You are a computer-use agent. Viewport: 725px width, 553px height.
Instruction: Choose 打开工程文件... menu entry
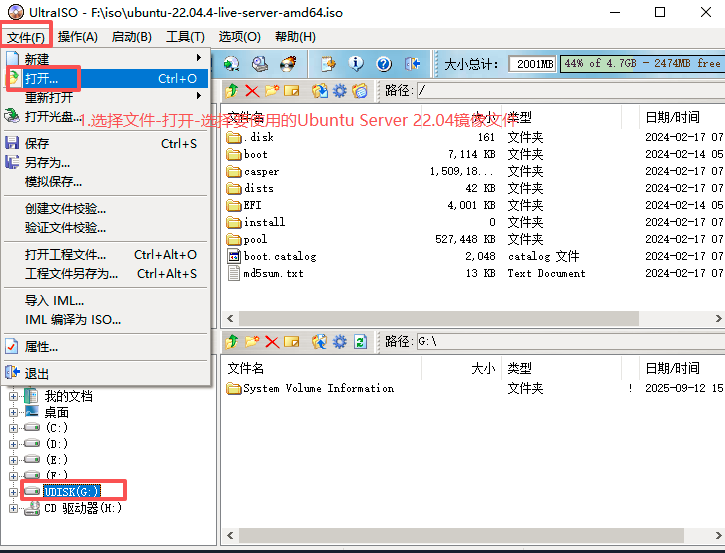(x=106, y=254)
